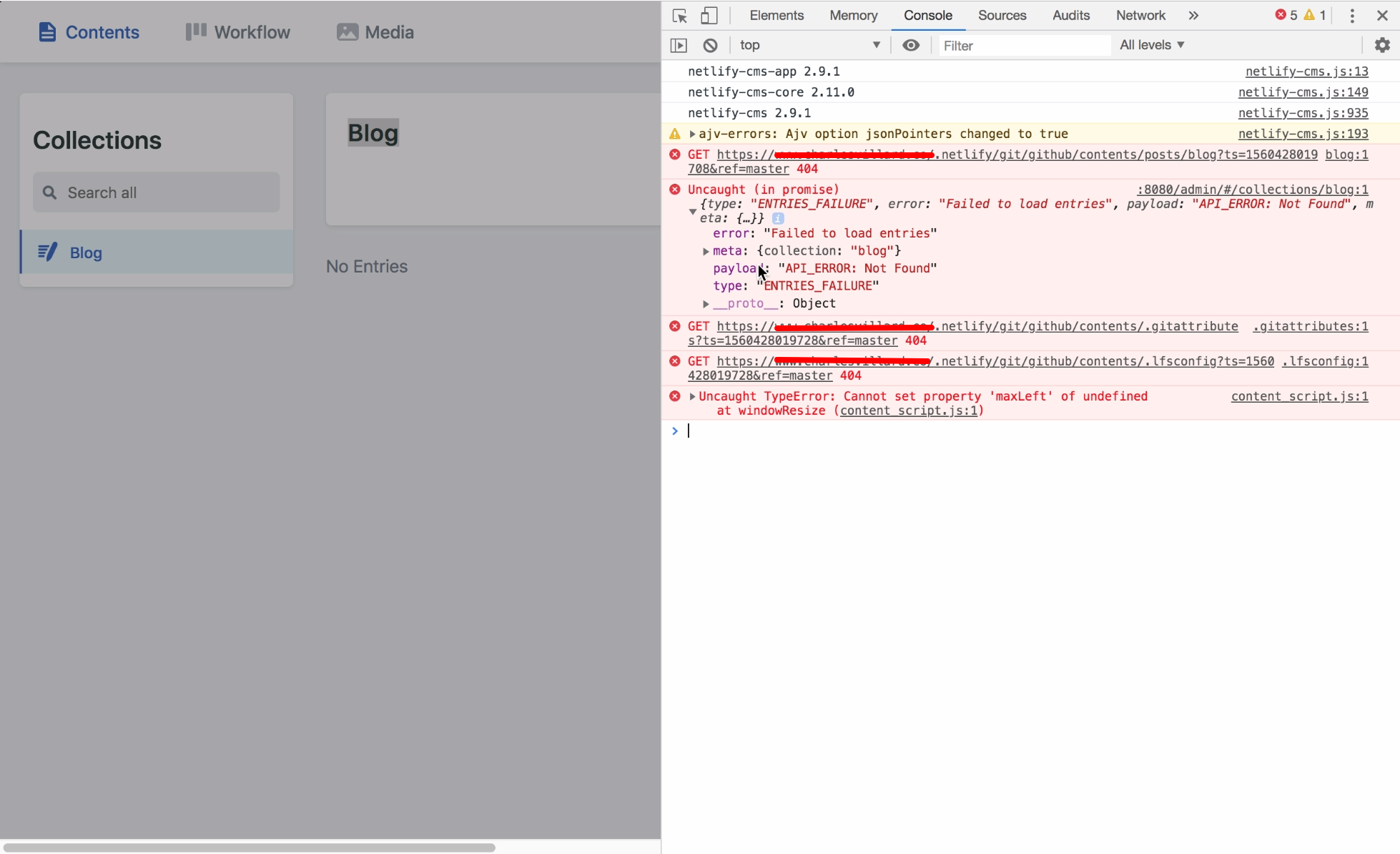Click the Blog heading text
Viewport: 1400px width, 854px height.
(373, 133)
